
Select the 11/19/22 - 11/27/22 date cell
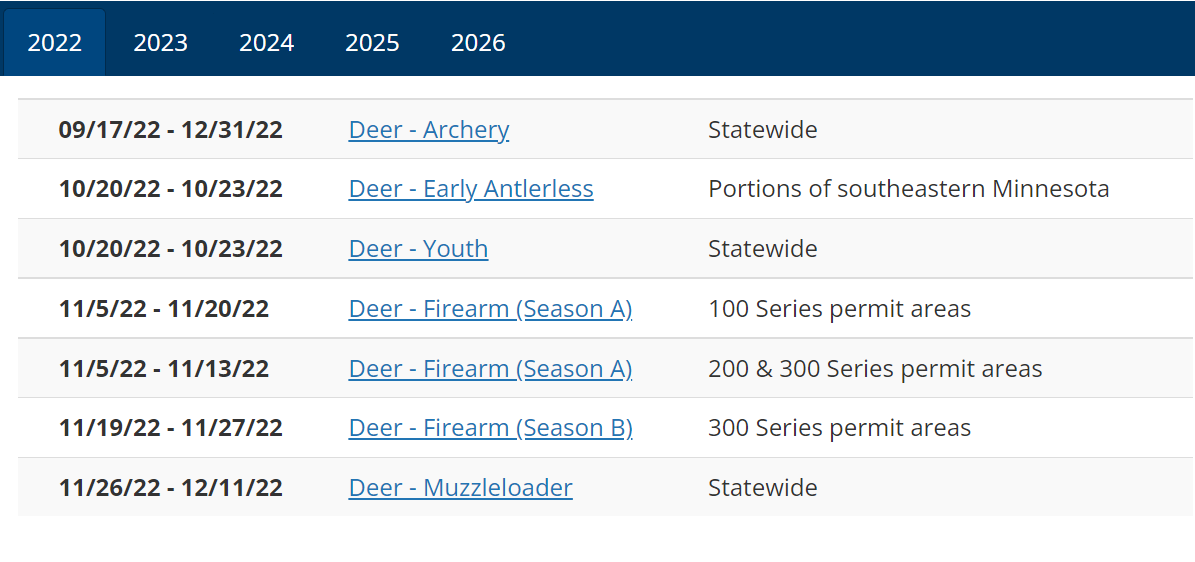171,428
